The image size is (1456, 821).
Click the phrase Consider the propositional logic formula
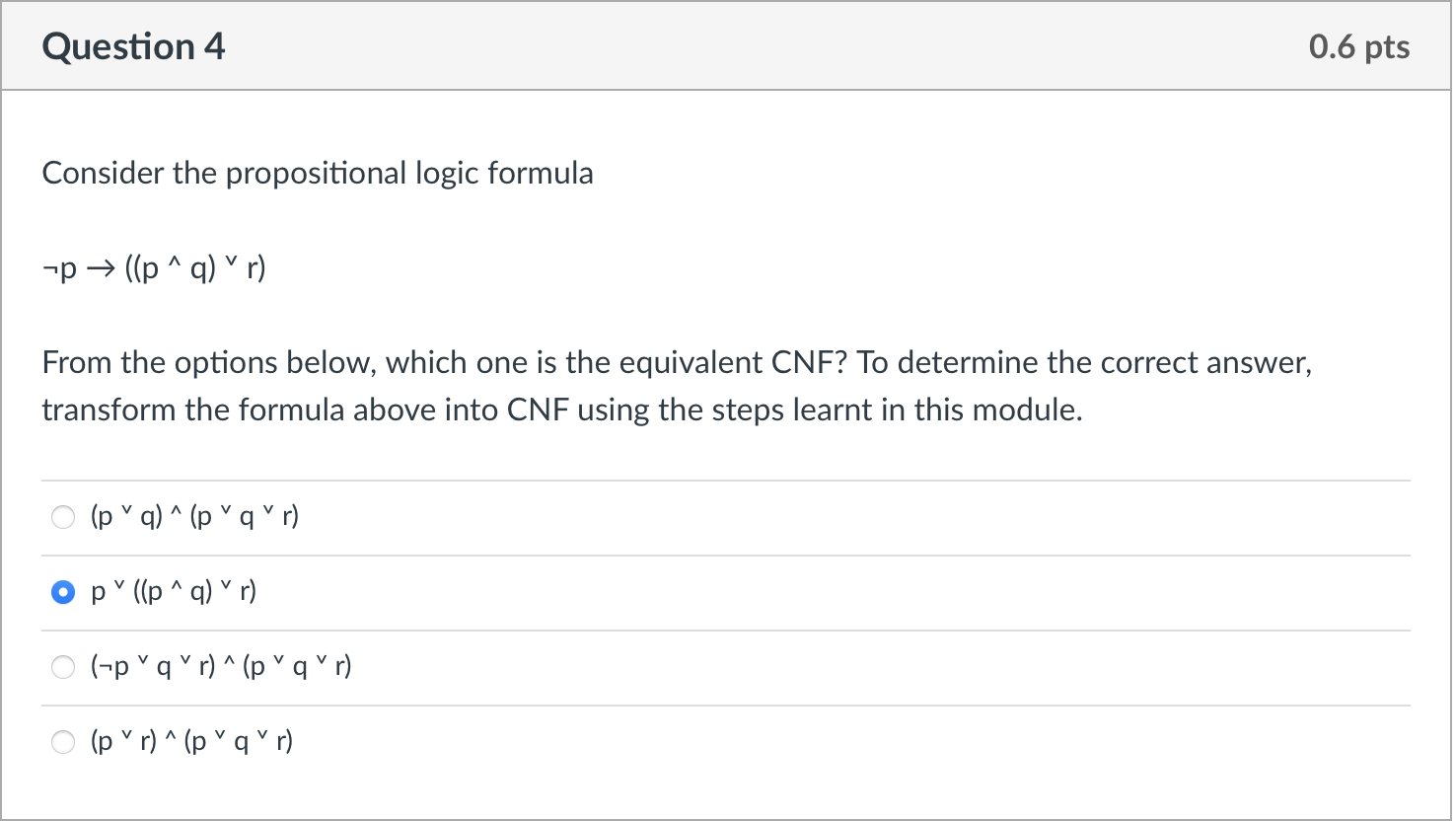point(317,173)
